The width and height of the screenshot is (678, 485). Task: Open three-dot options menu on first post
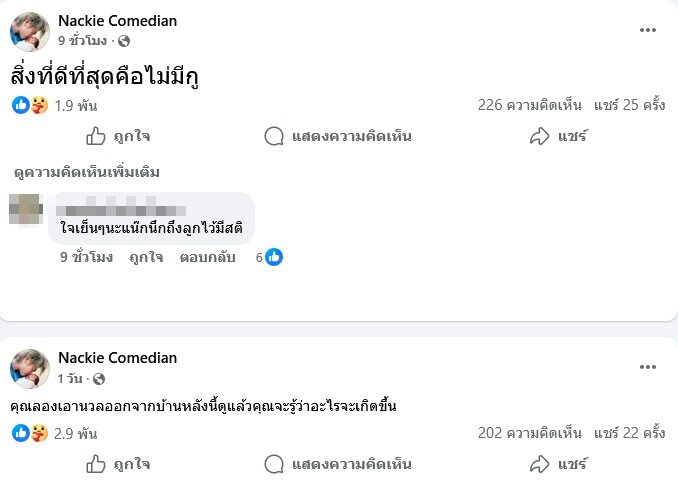[x=648, y=30]
